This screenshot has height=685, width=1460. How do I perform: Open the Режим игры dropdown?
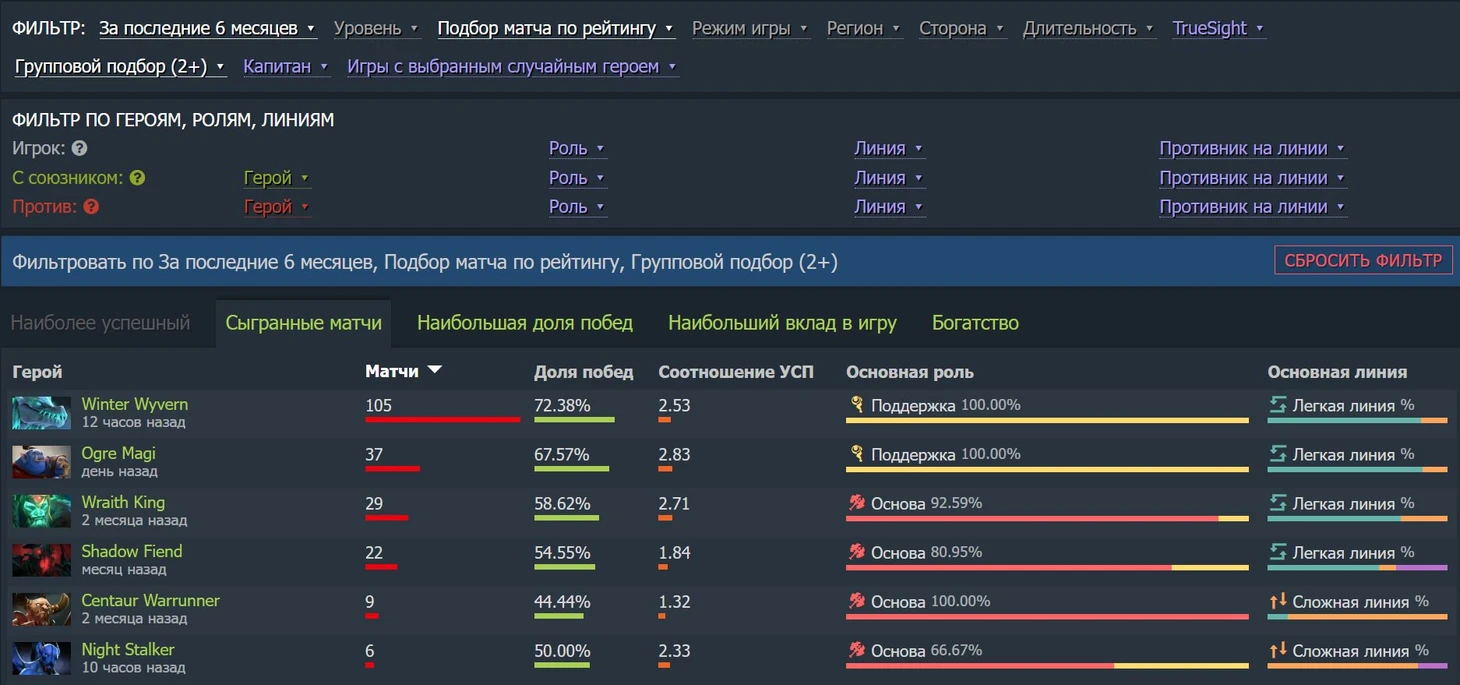[750, 28]
